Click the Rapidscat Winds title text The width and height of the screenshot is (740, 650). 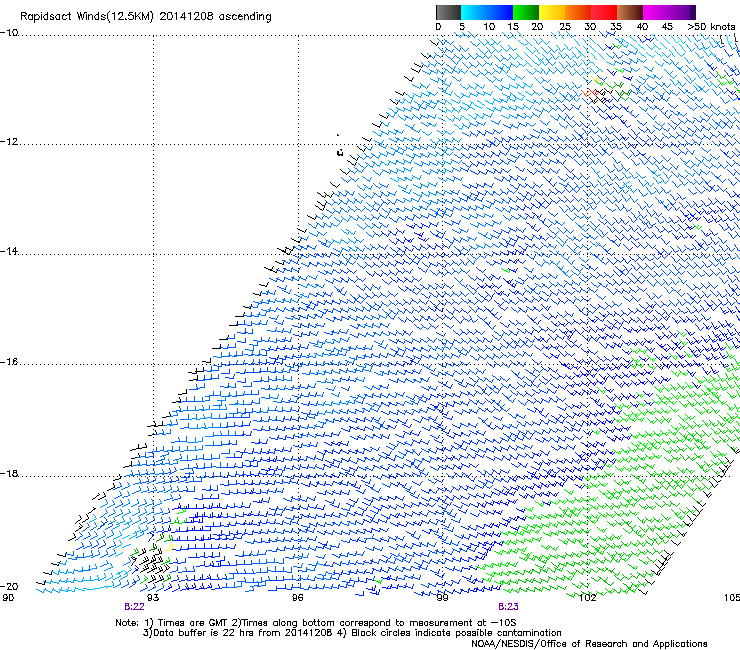(146, 17)
